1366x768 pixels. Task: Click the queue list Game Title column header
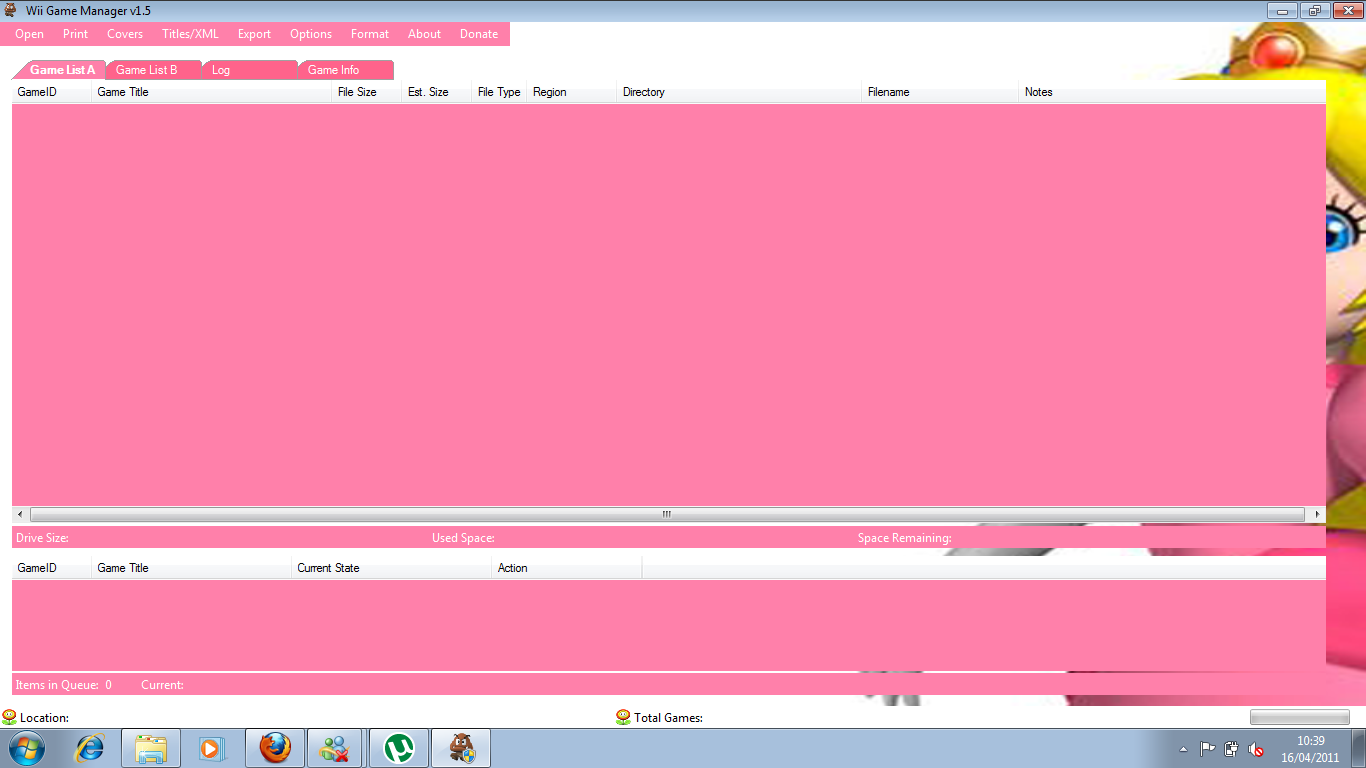(x=192, y=568)
